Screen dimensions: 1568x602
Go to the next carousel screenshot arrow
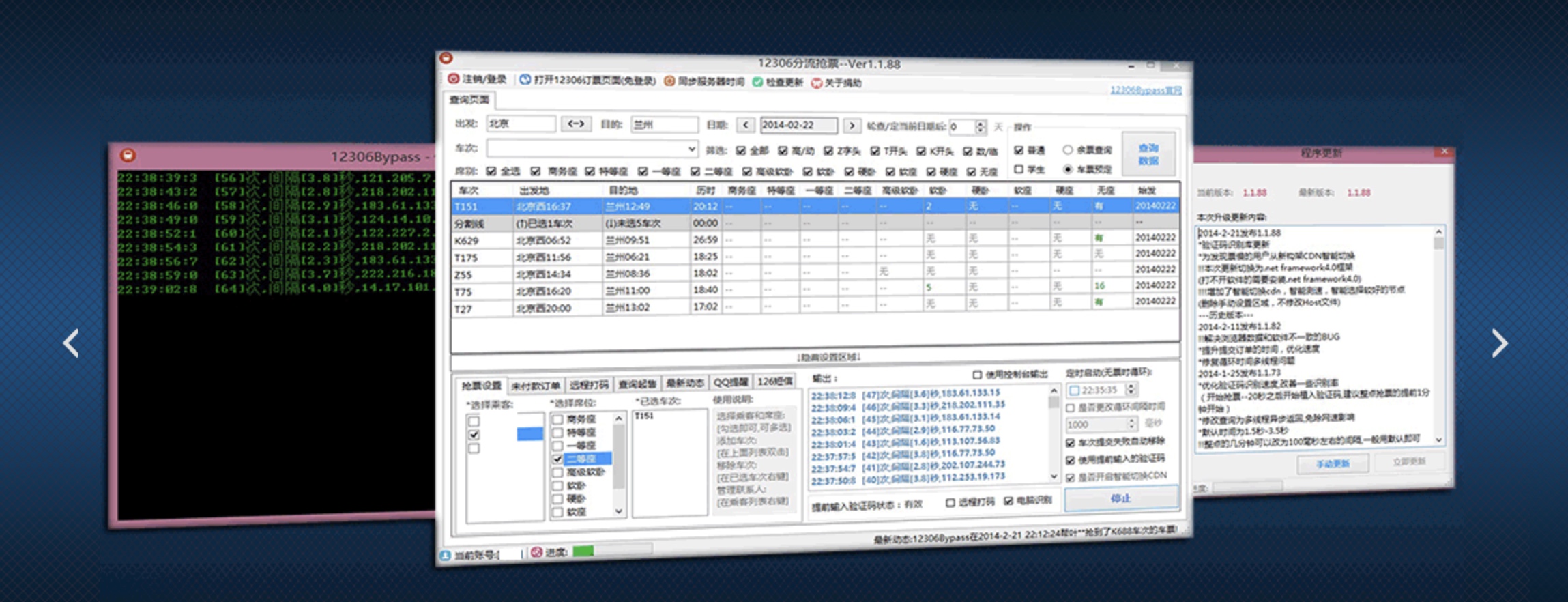[x=1499, y=343]
